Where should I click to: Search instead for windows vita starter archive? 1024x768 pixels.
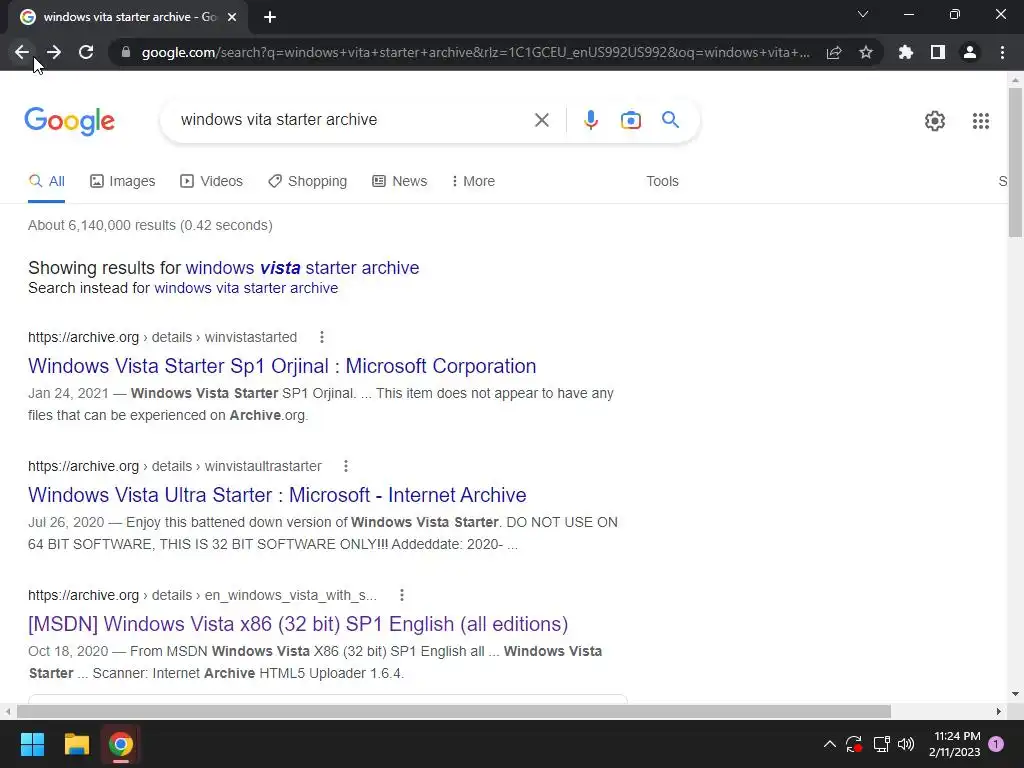(x=246, y=288)
